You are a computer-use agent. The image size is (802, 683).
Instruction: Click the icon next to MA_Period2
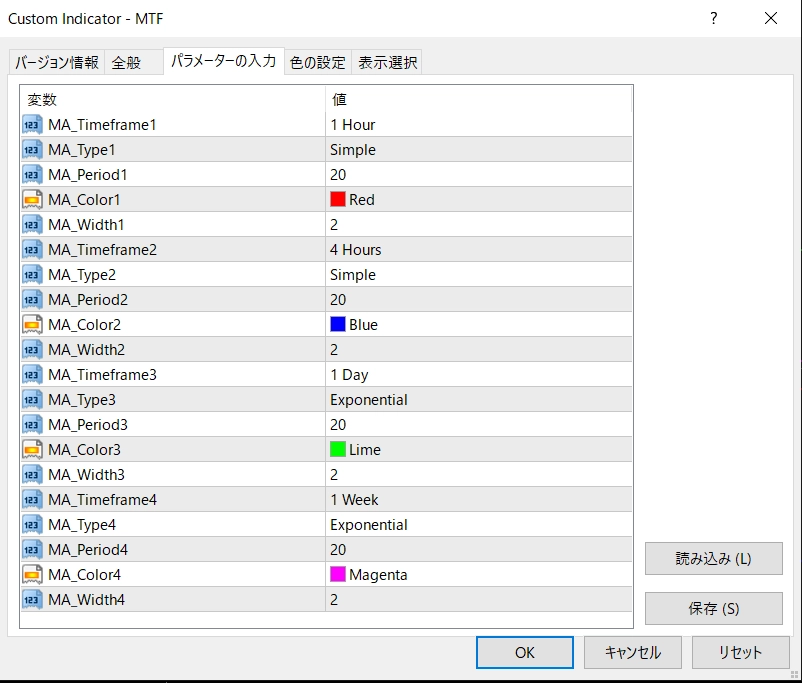point(32,300)
